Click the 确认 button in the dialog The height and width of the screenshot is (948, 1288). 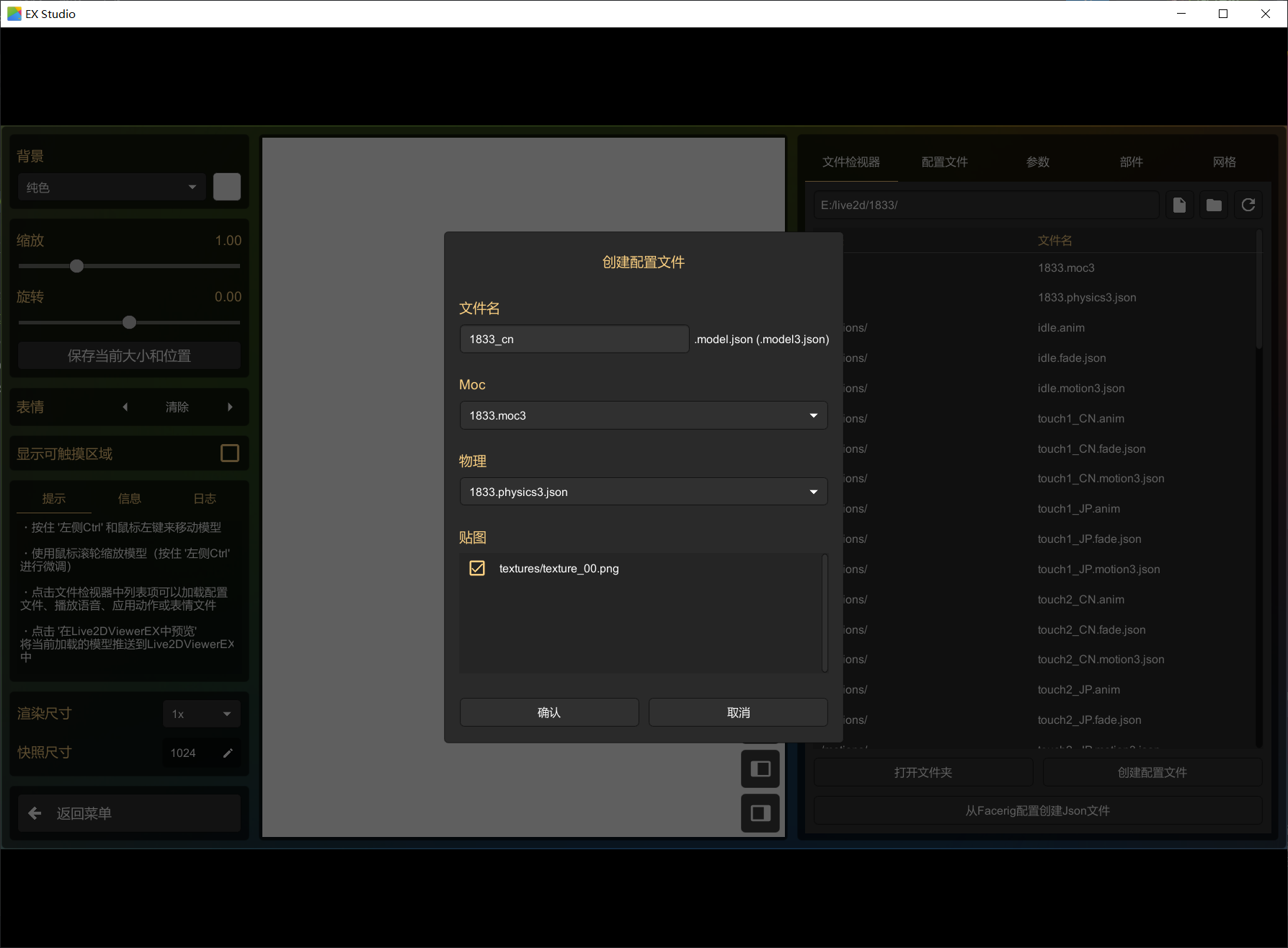[549, 712]
